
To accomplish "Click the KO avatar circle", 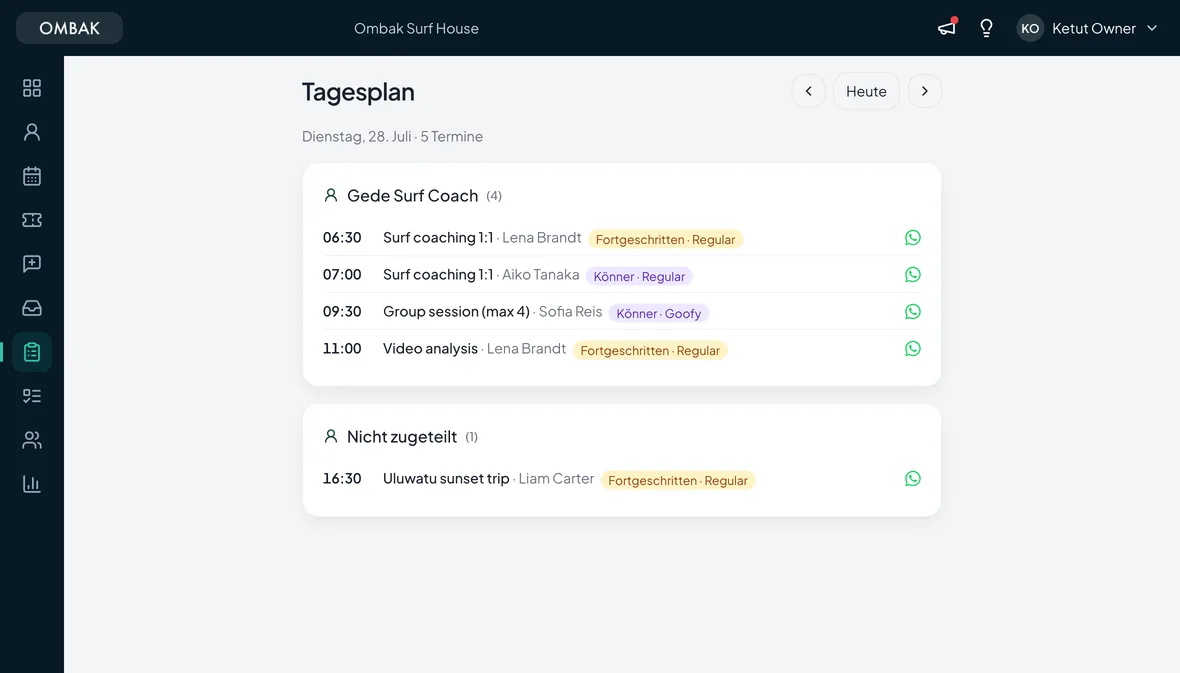I will [1030, 29].
